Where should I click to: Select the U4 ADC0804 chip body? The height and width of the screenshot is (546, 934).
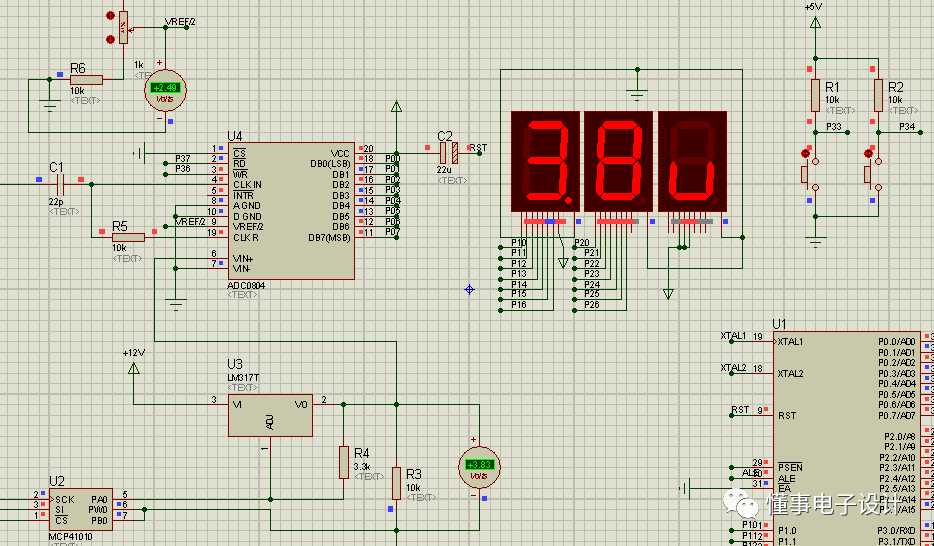coord(291,211)
